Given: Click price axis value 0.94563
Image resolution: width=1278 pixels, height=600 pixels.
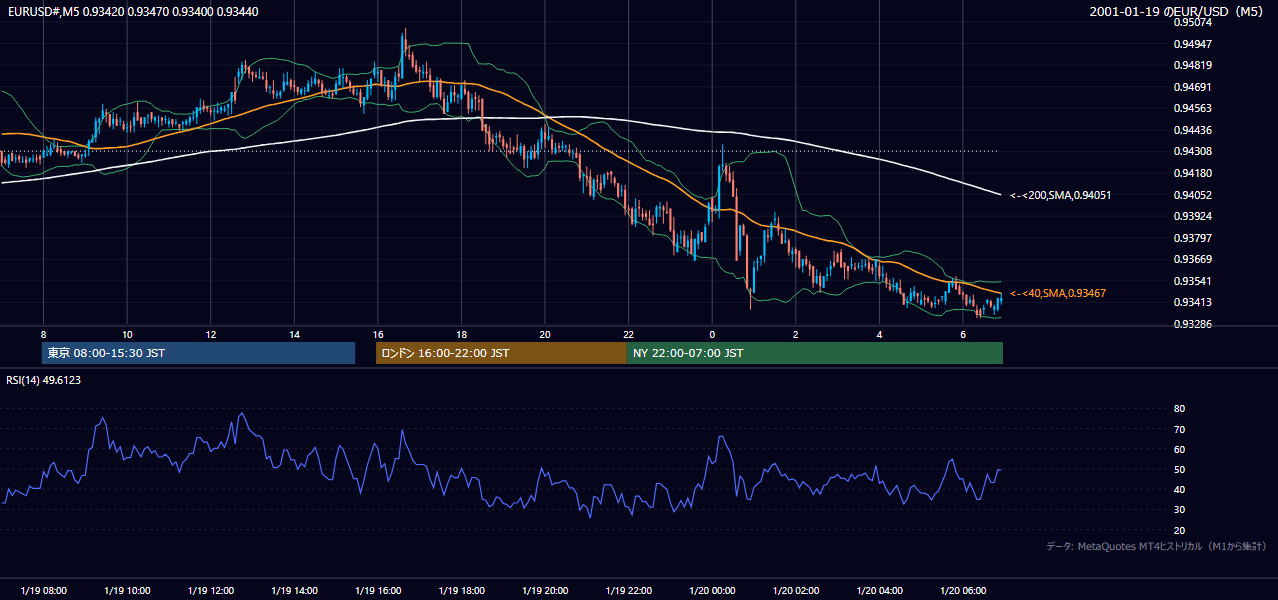Looking at the screenshot, I should [1192, 108].
